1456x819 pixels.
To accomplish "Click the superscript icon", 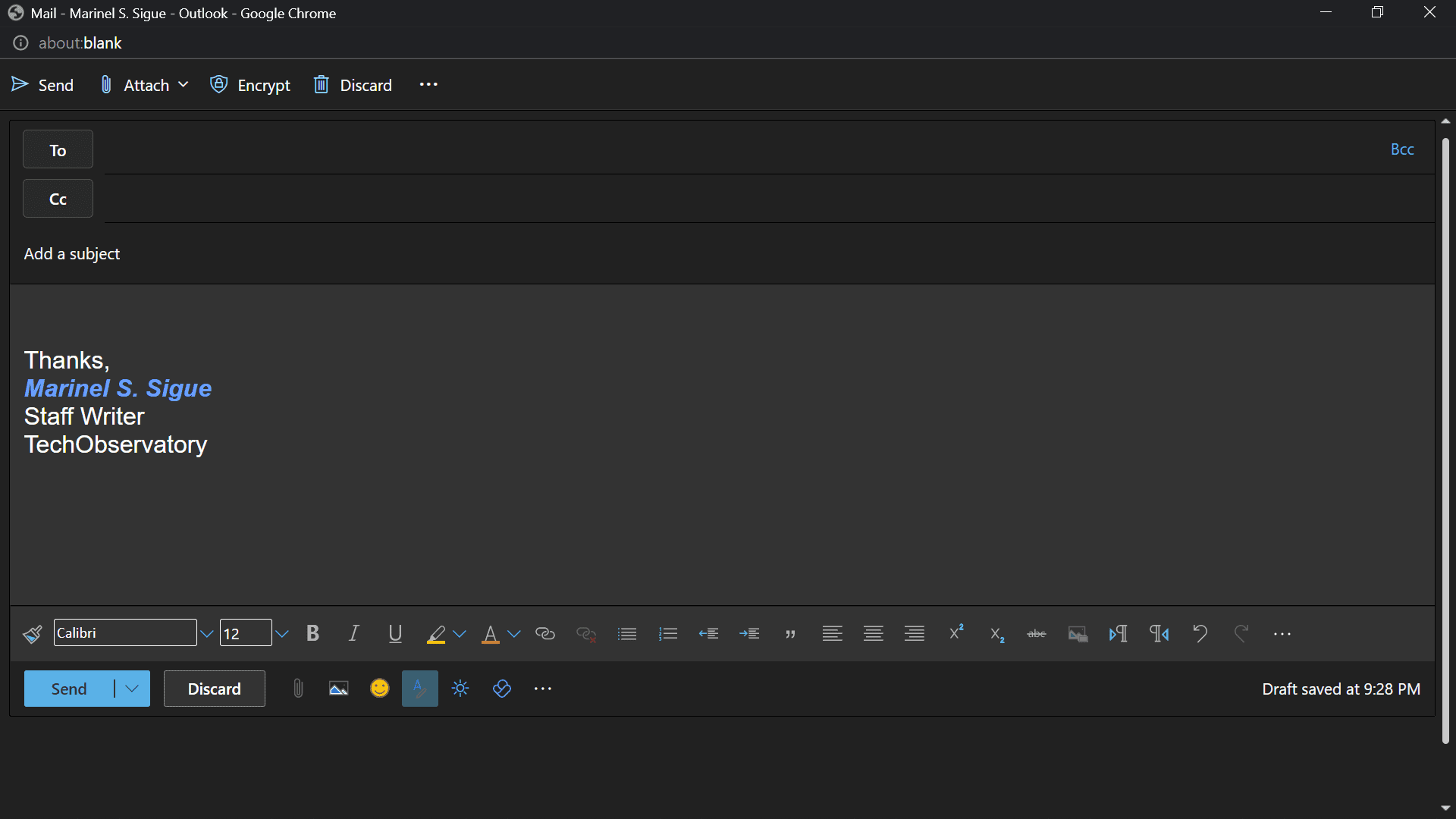I will (955, 632).
